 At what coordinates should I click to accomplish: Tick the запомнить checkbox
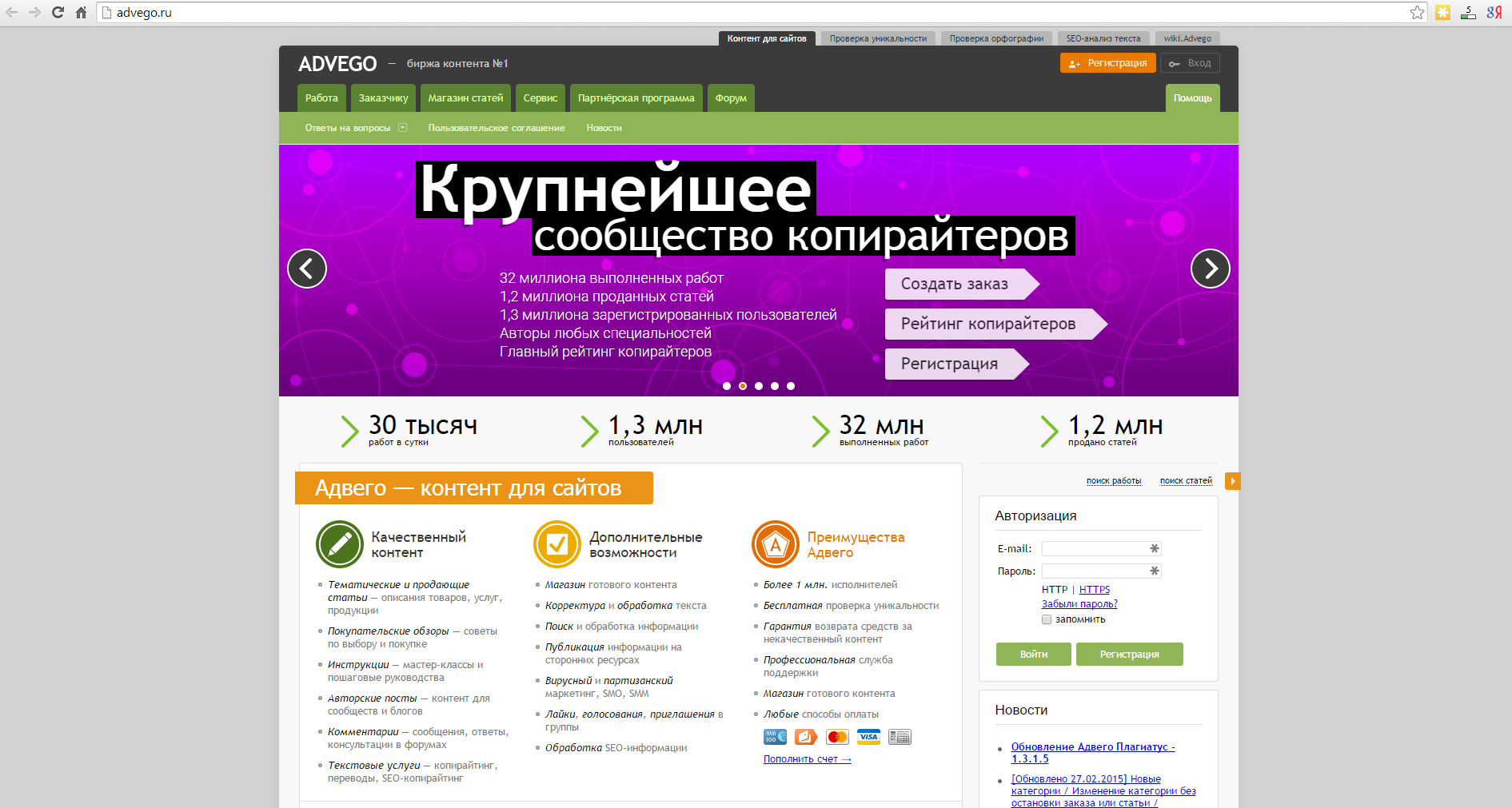coord(1047,619)
